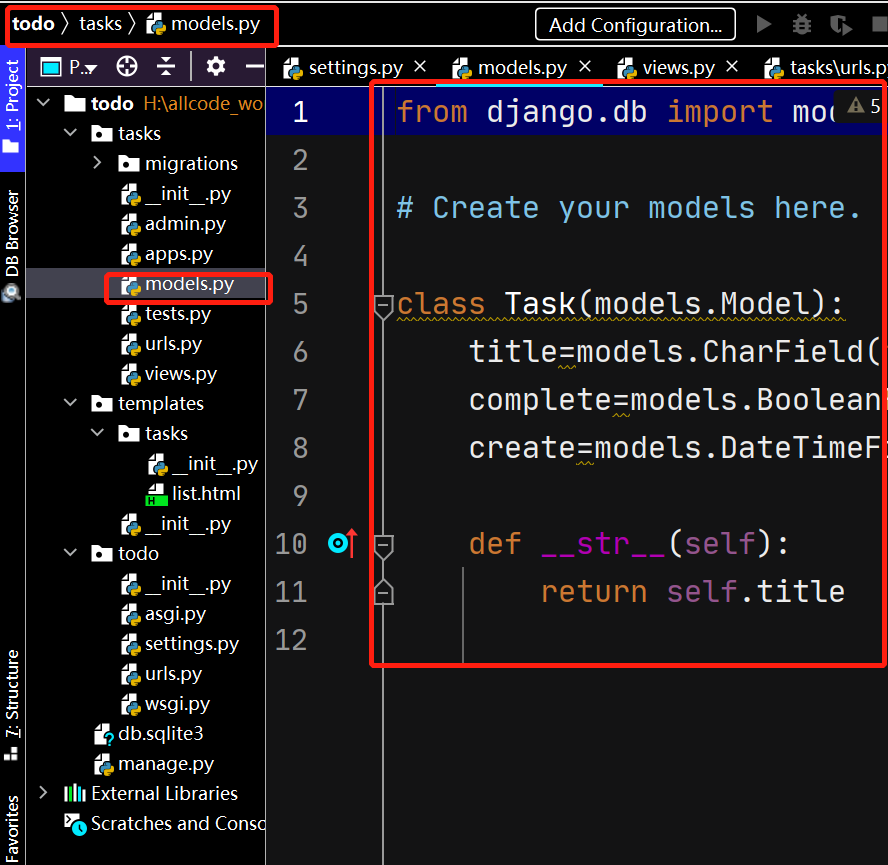Click the warnings indicator in editor
The height and width of the screenshot is (865, 888).
point(864,105)
